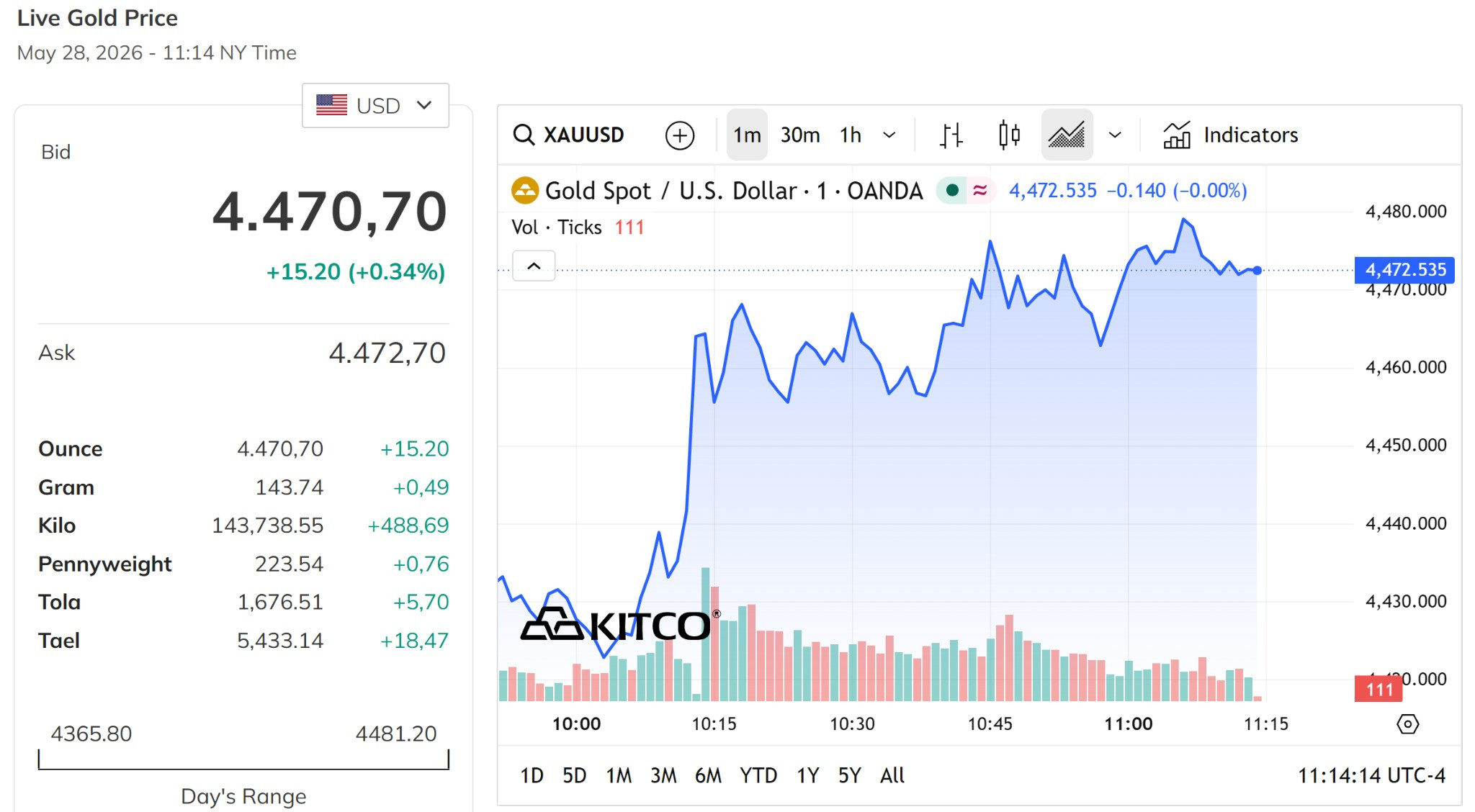1475x812 pixels.
Task: Open the Indicators chart icon
Action: pyautogui.click(x=1177, y=135)
